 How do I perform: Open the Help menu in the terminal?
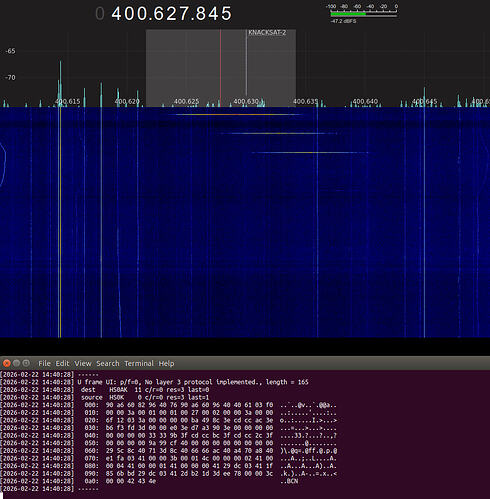coord(166,363)
